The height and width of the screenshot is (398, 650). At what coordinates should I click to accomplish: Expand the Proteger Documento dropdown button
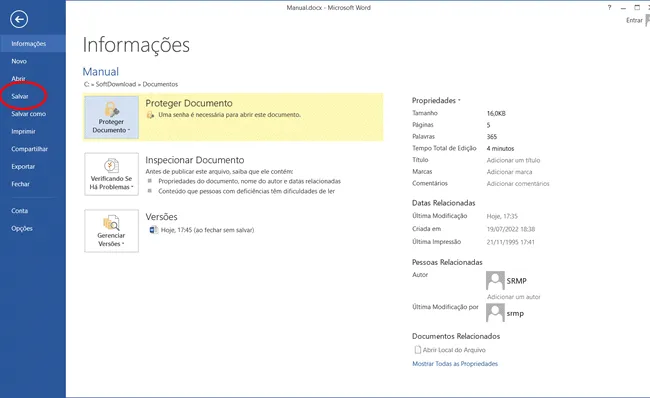[x=112, y=117]
